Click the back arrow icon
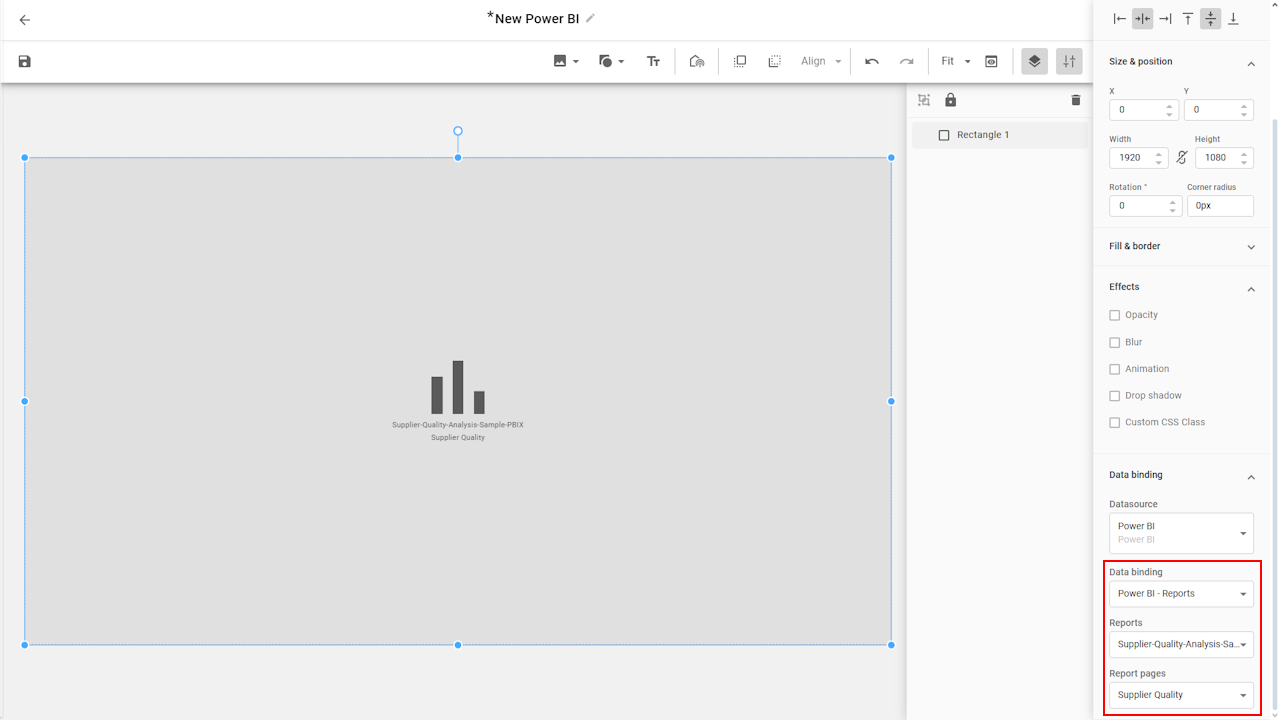Image resolution: width=1280 pixels, height=720 pixels. pos(25,20)
